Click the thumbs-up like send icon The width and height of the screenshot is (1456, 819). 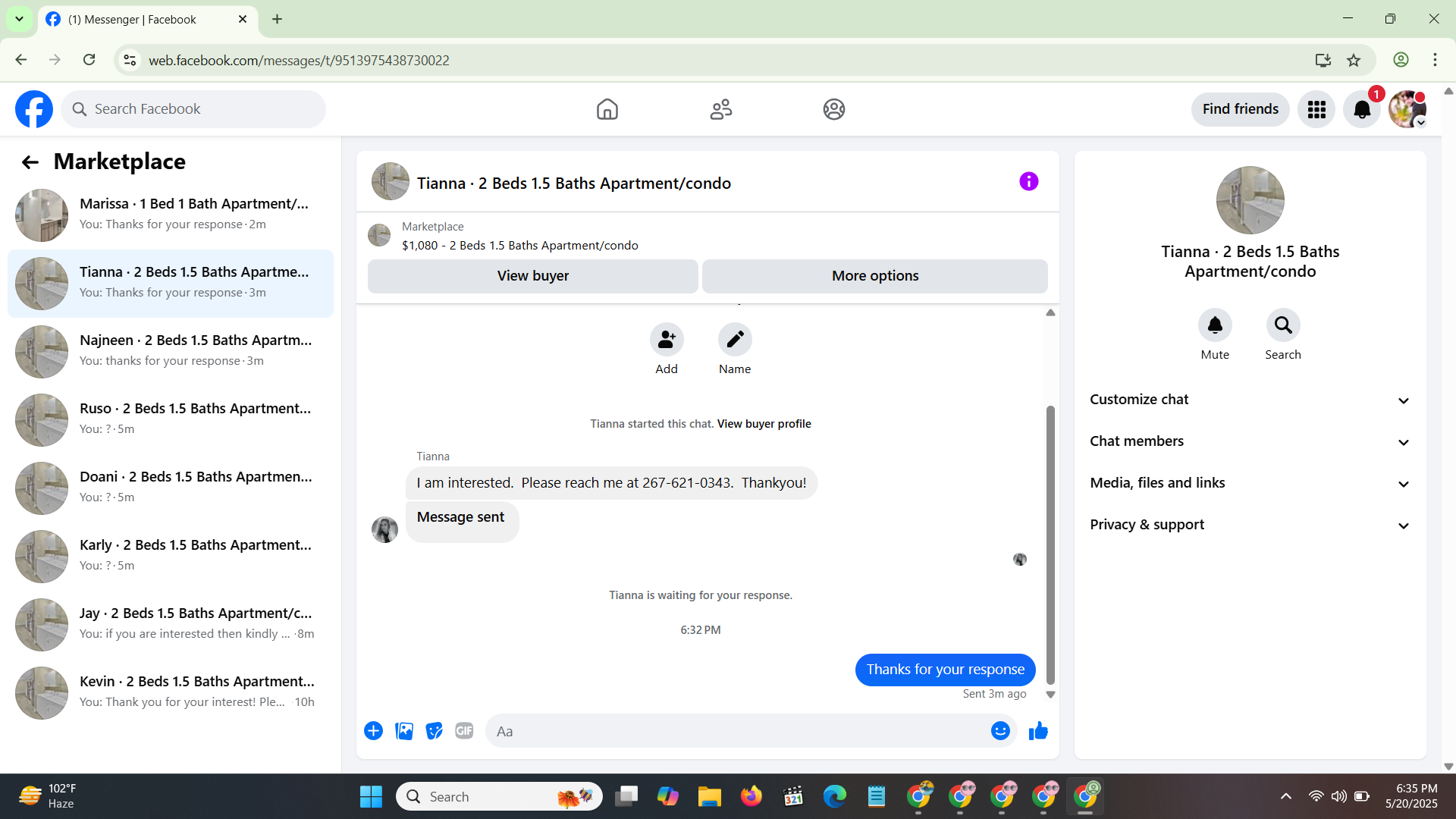pyautogui.click(x=1038, y=731)
